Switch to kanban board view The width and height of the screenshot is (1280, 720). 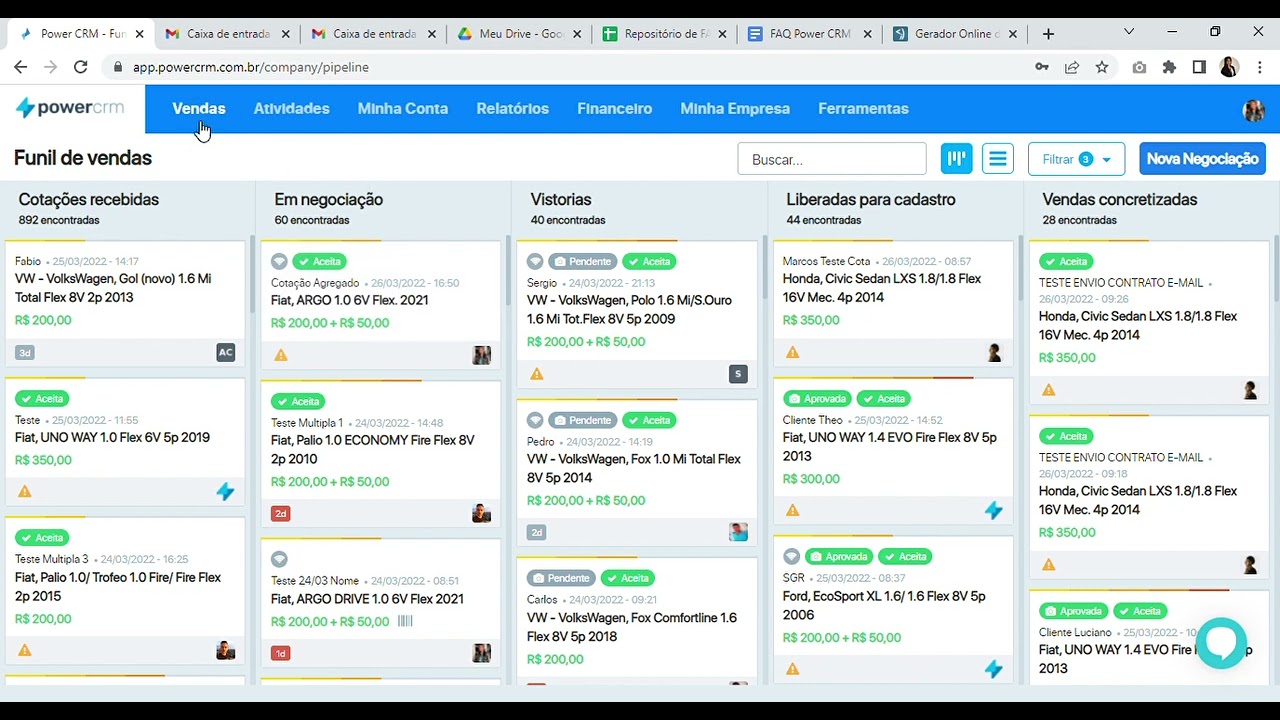[957, 158]
